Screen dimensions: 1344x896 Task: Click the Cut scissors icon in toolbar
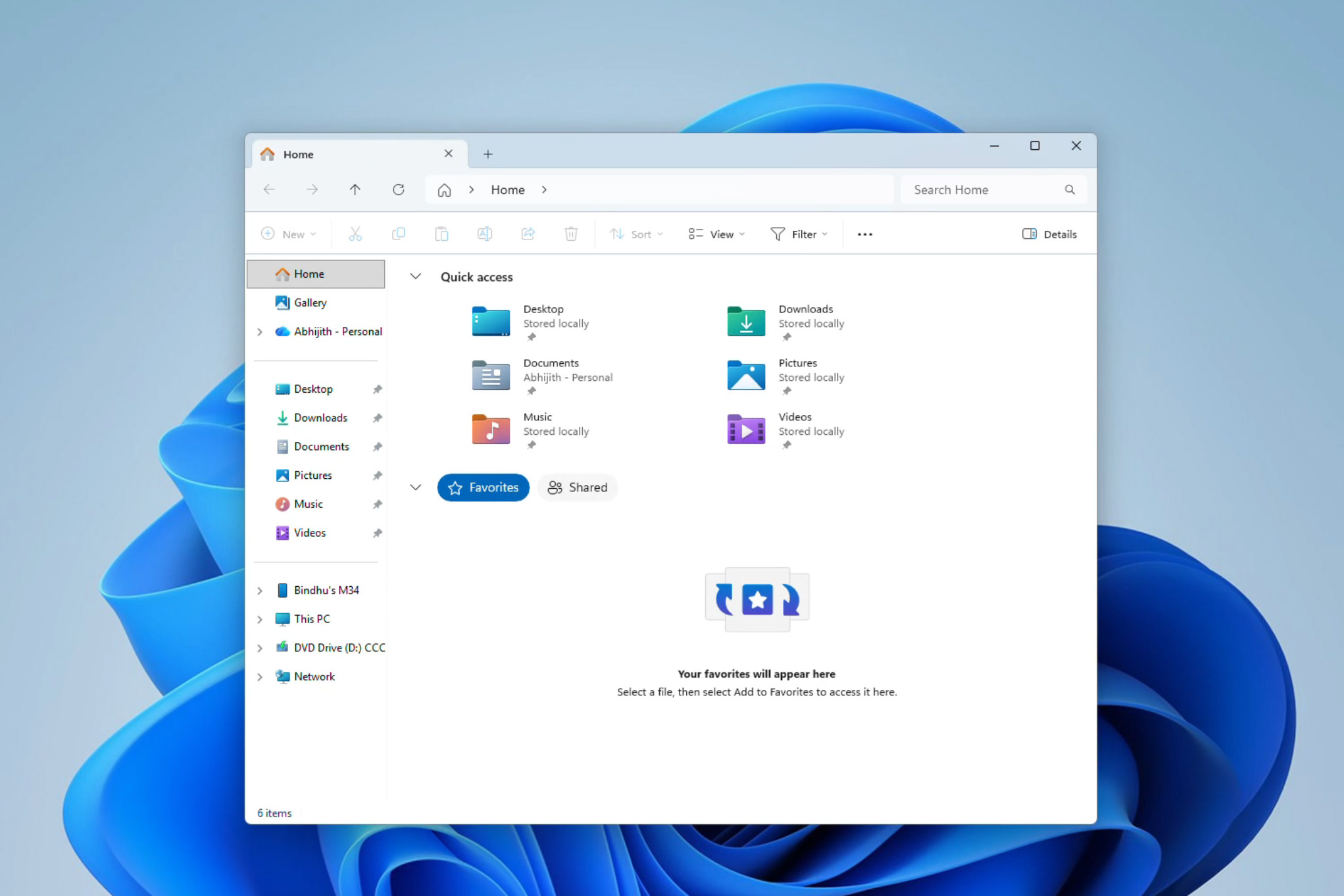355,234
